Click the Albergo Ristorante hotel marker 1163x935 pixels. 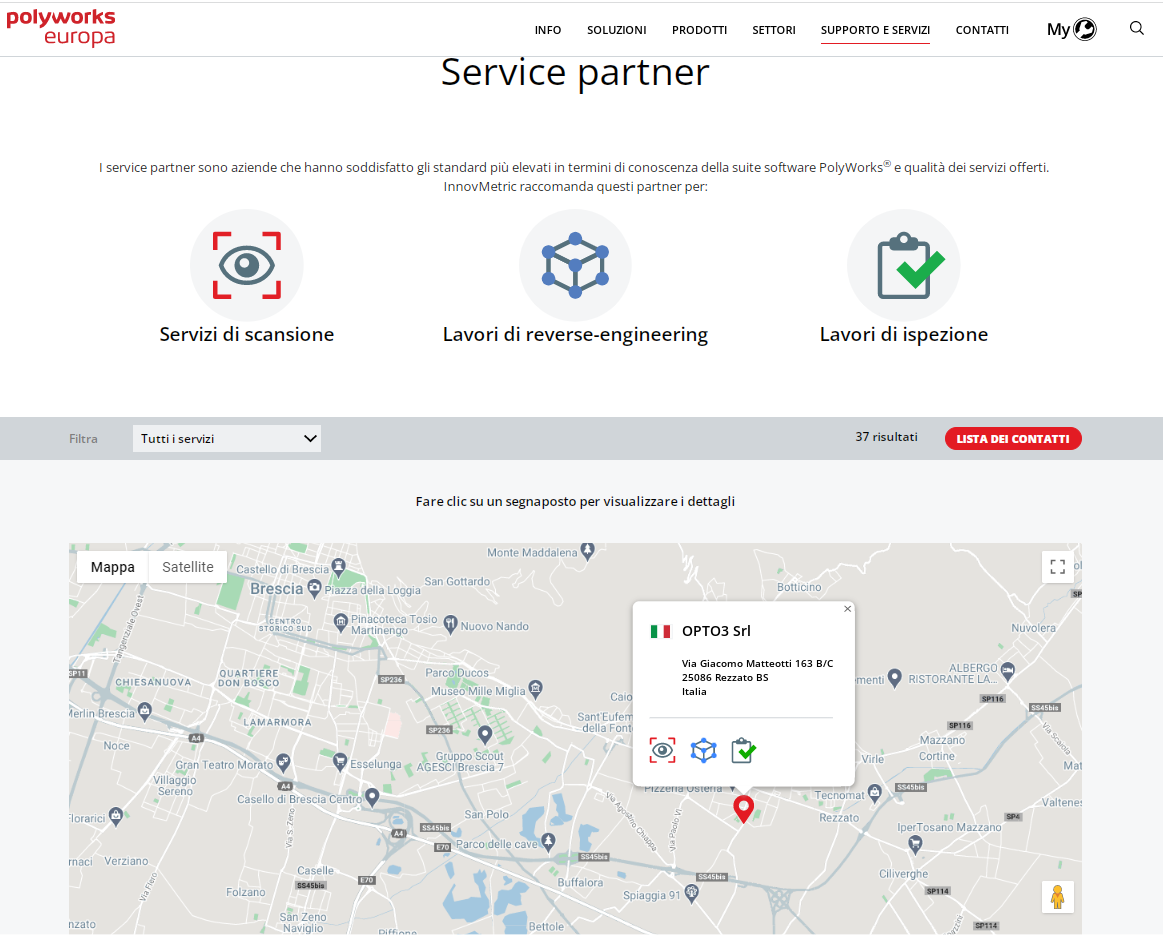tap(1007, 671)
